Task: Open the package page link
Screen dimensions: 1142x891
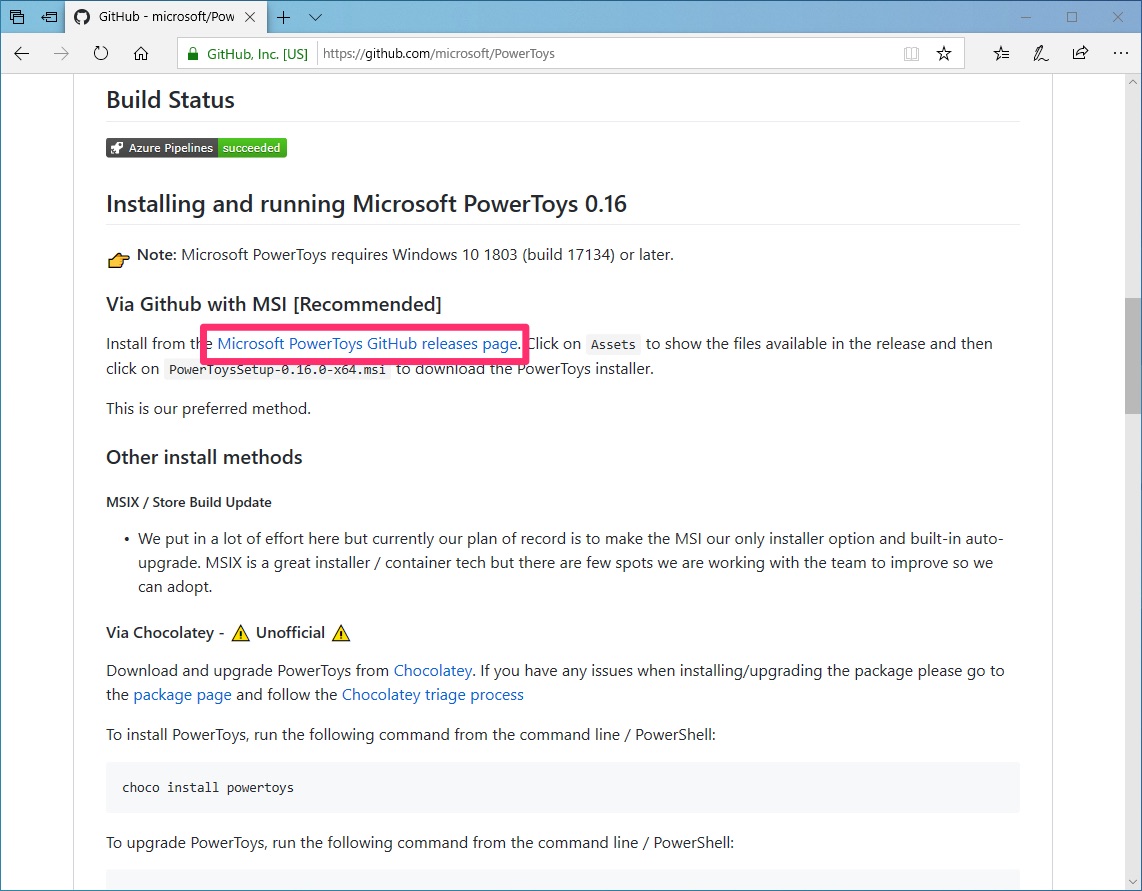Action: tap(182, 695)
